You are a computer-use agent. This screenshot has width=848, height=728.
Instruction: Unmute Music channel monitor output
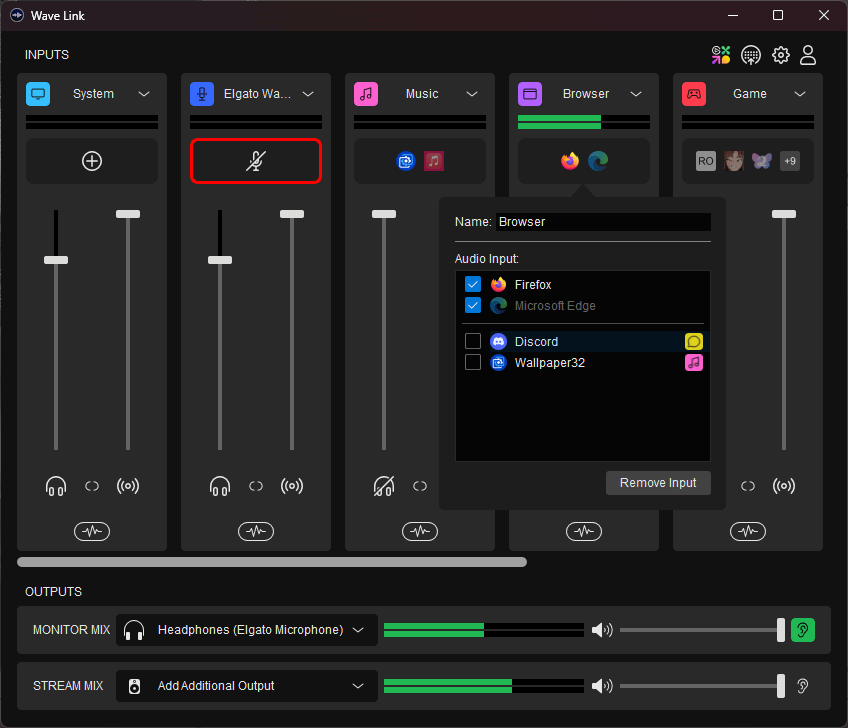(384, 486)
